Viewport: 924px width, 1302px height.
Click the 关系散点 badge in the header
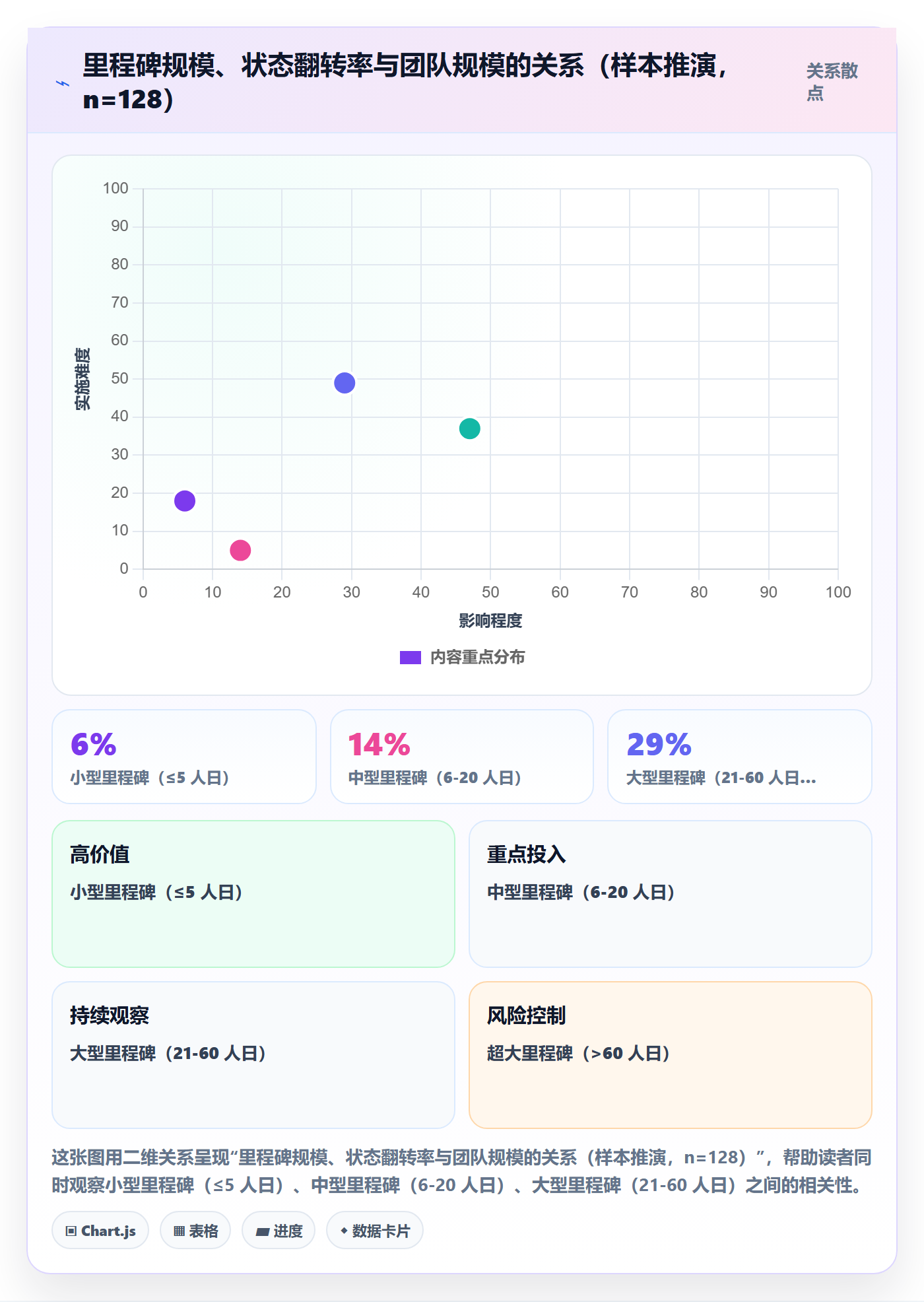pyautogui.click(x=832, y=82)
